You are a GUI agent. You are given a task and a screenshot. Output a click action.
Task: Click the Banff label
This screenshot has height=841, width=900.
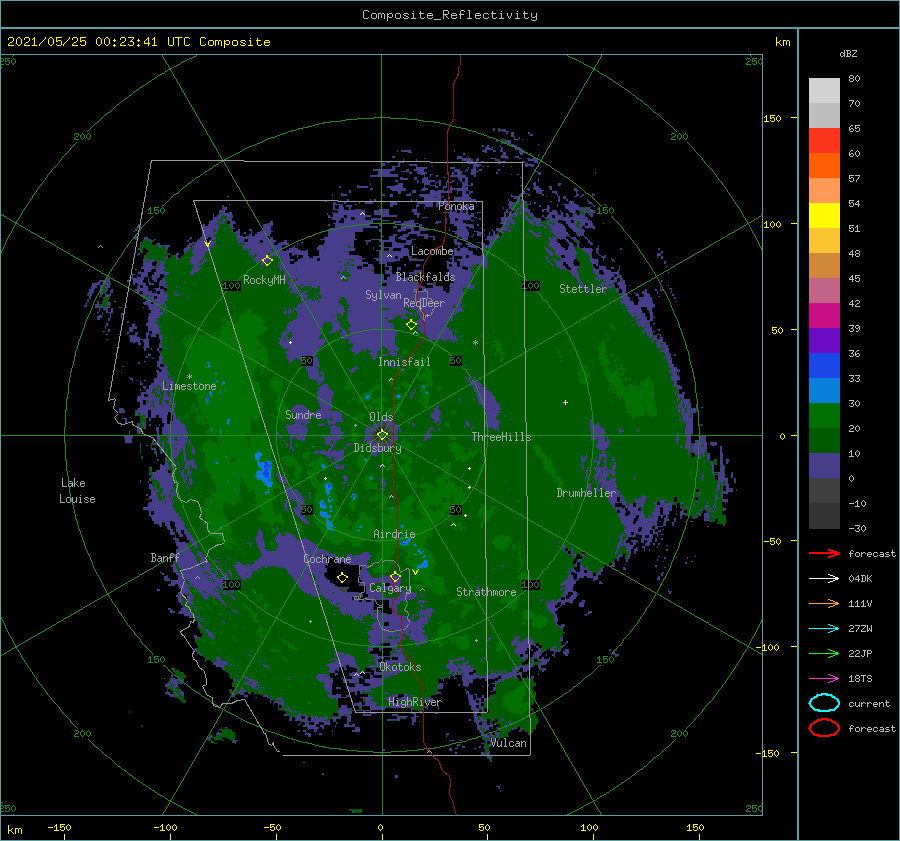(x=165, y=557)
